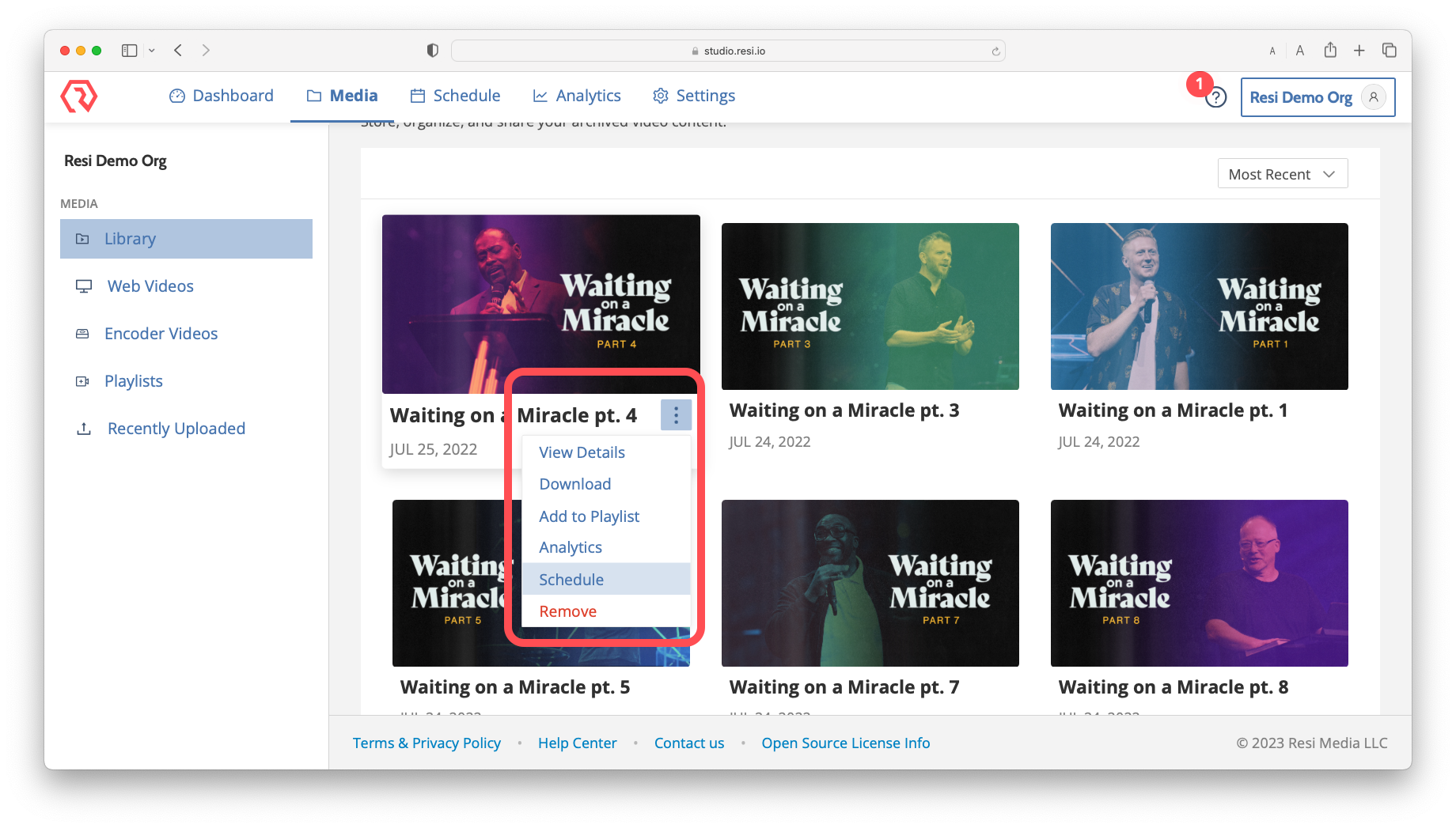Open the Analytics tab in navbar
This screenshot has width=1456, height=828.
(577, 96)
